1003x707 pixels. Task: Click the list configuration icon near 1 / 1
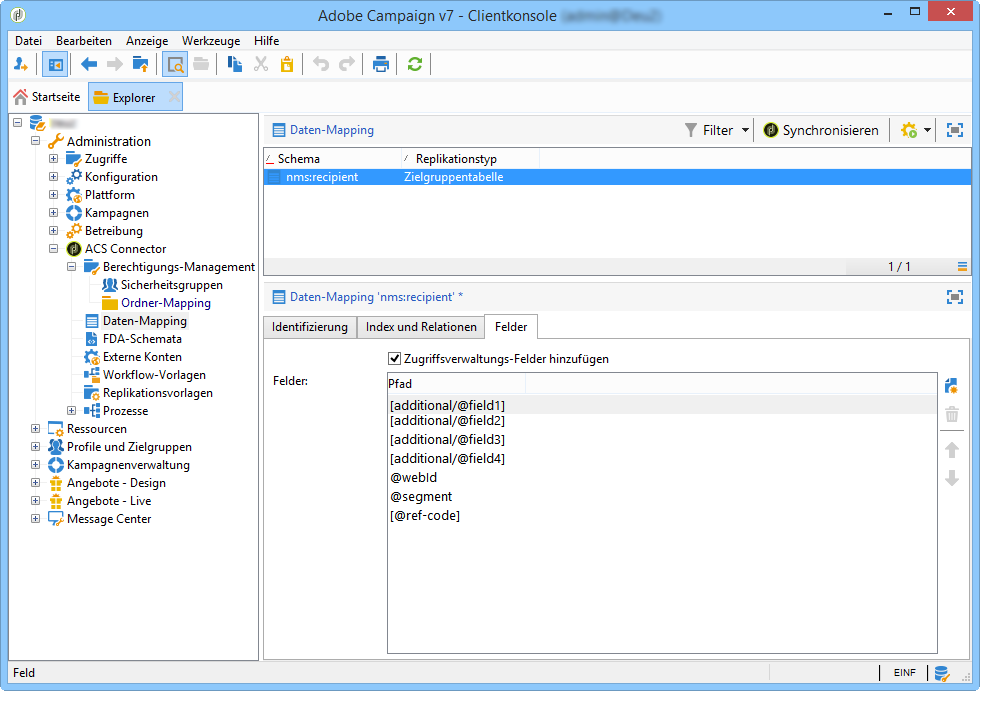click(x=962, y=267)
